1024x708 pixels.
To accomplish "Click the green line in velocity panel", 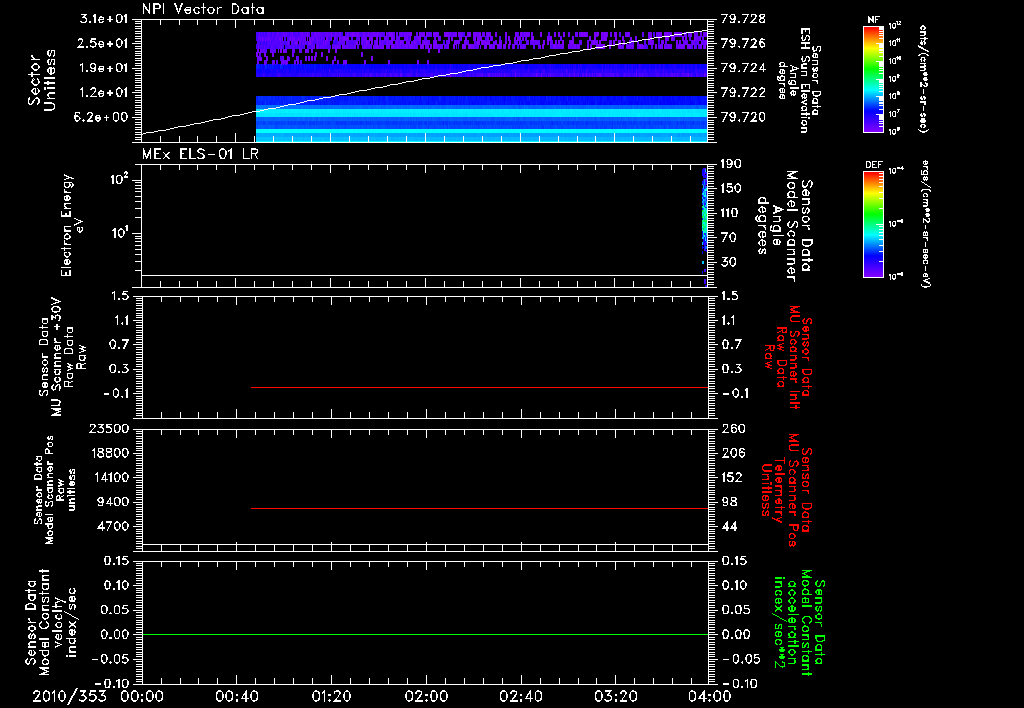I will [x=424, y=634].
